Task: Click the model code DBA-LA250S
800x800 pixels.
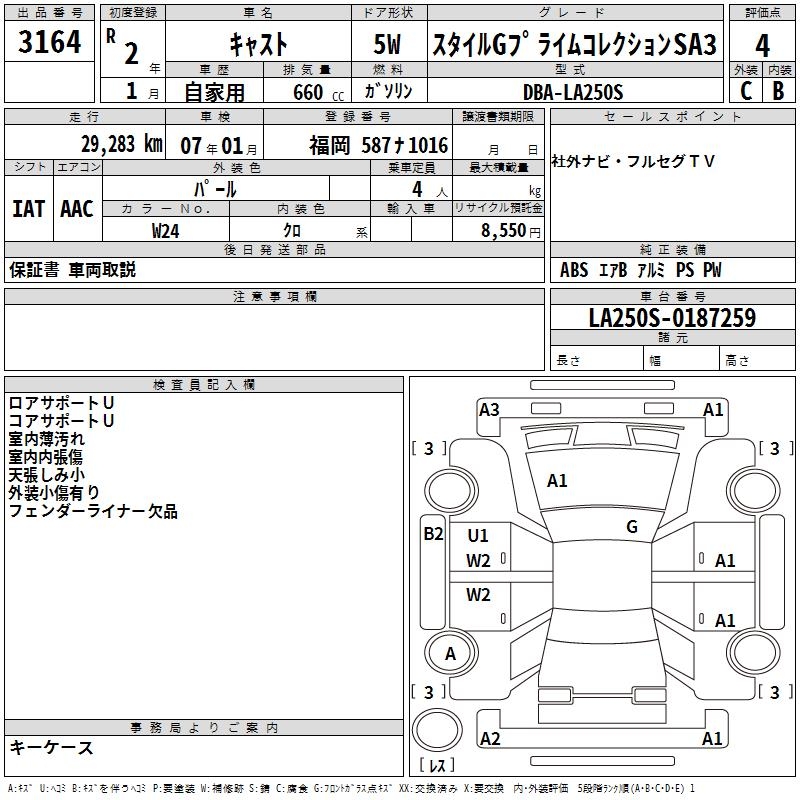Action: [x=572, y=91]
